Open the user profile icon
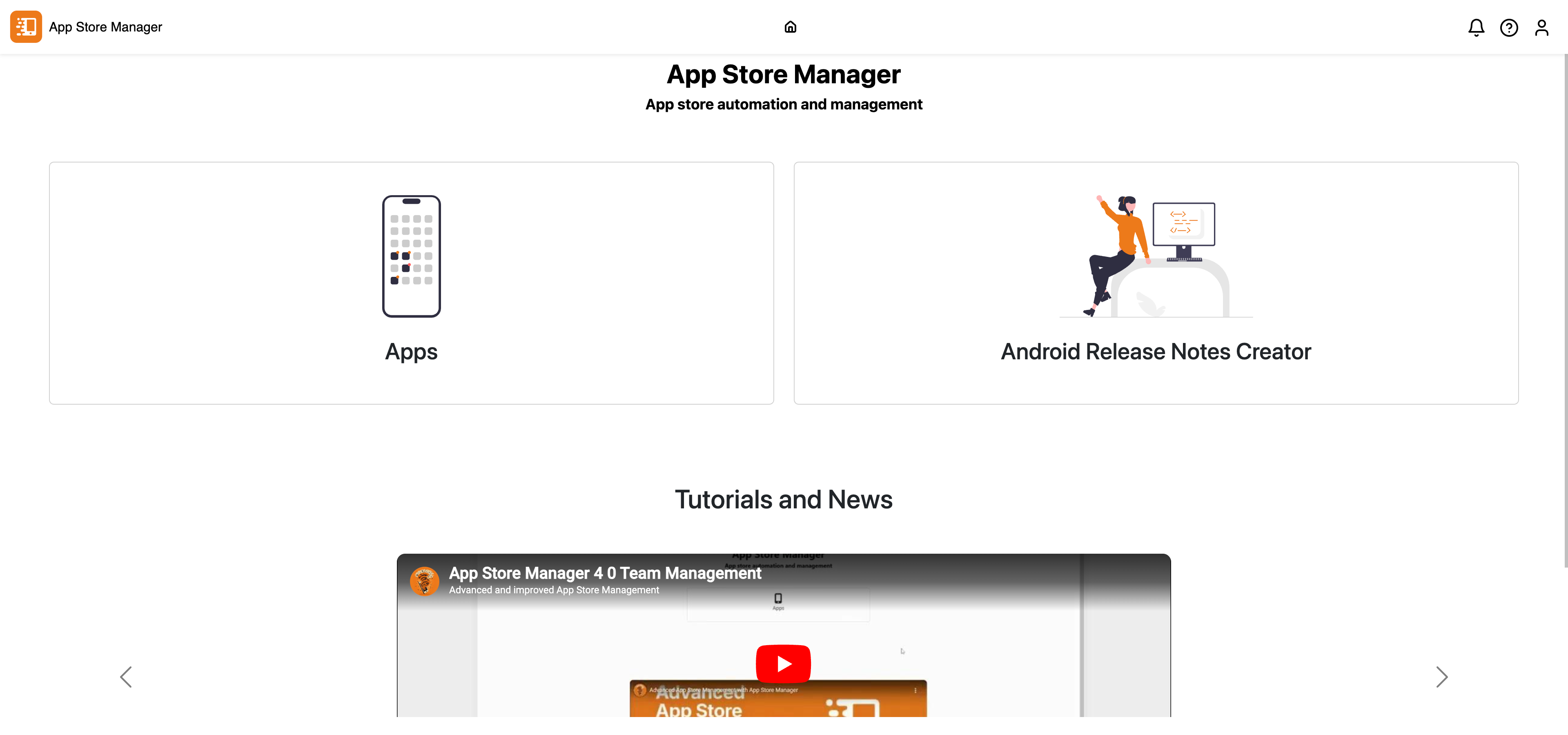Image resolution: width=1568 pixels, height=735 pixels. pos(1541,27)
